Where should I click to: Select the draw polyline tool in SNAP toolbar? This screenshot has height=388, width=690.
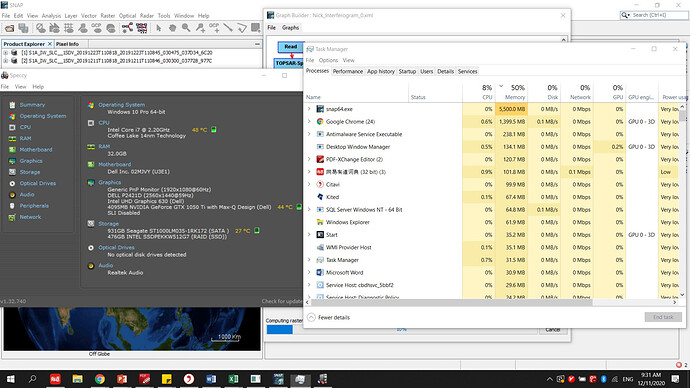[x=242, y=28]
